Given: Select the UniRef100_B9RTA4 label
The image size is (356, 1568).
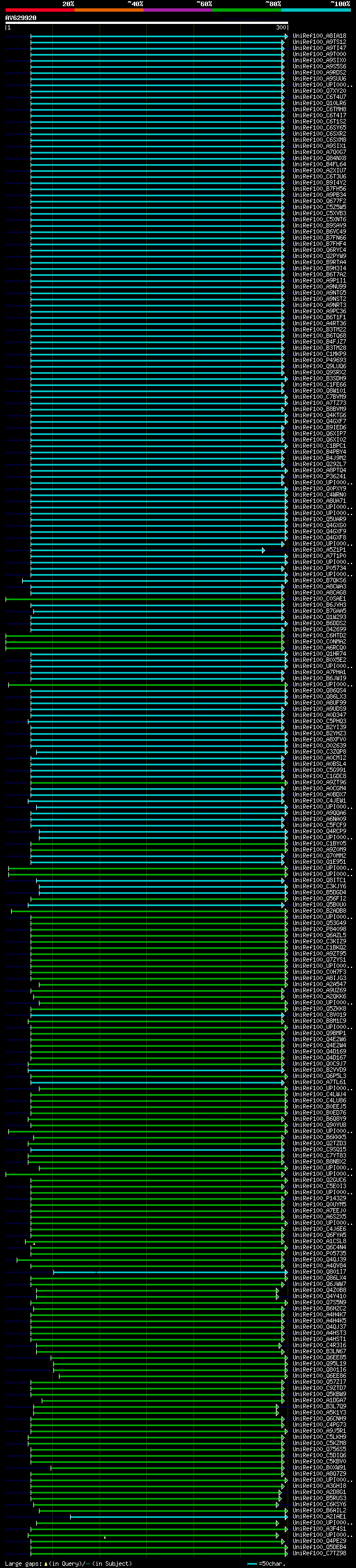Looking at the screenshot, I should (319, 263).
